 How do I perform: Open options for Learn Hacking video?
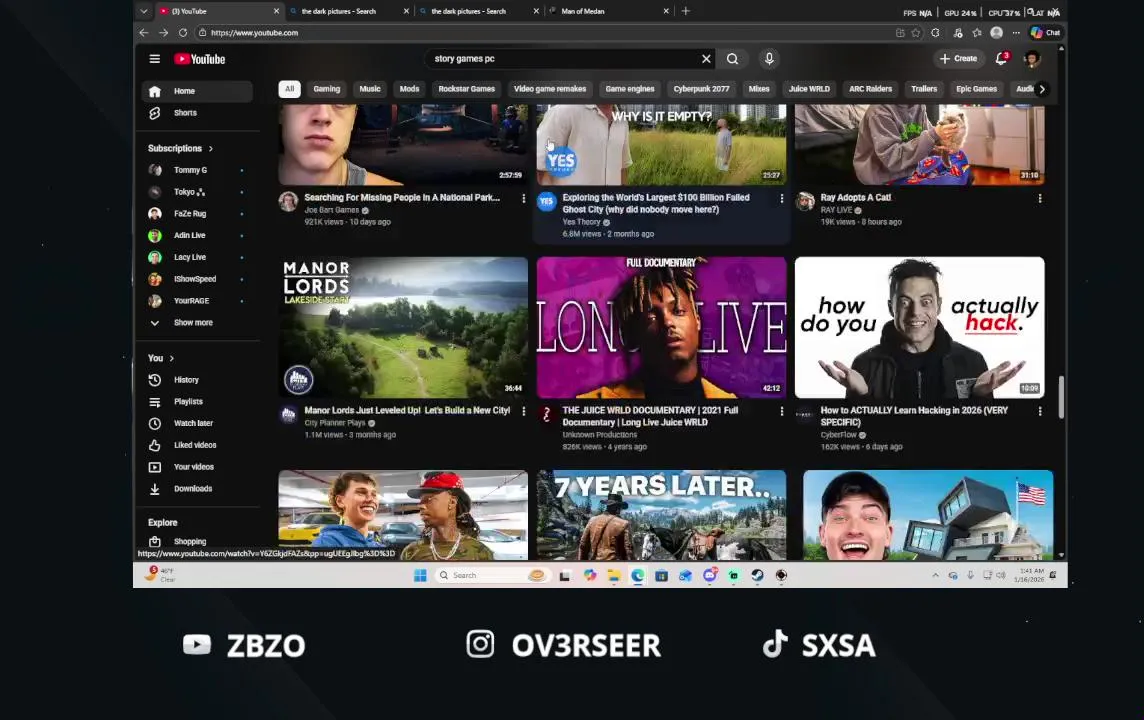pos(1040,411)
